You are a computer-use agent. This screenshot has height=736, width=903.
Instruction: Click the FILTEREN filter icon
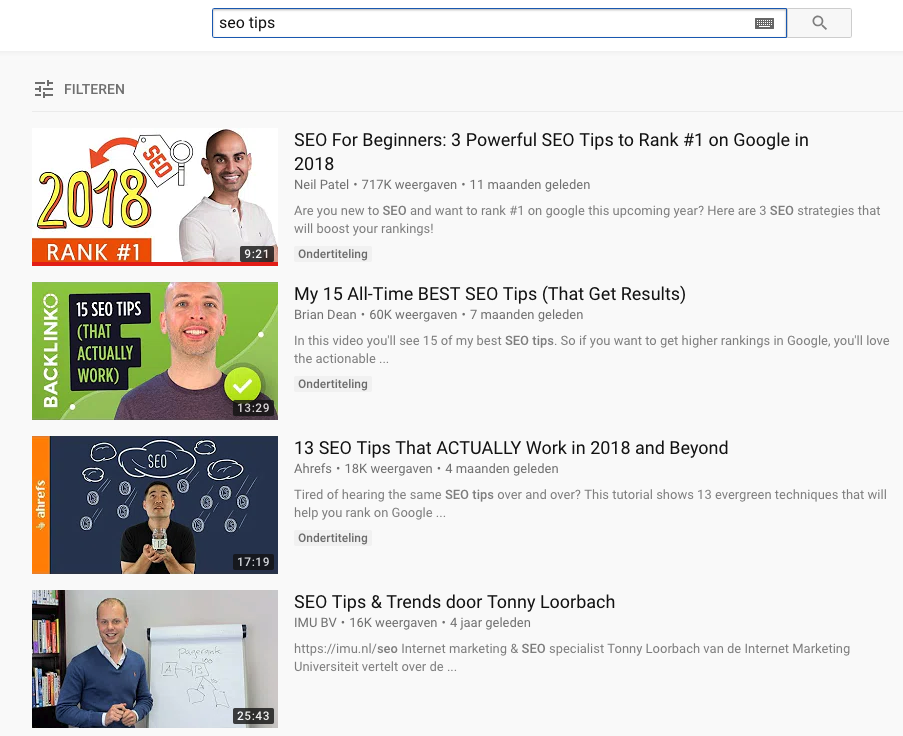pos(44,89)
